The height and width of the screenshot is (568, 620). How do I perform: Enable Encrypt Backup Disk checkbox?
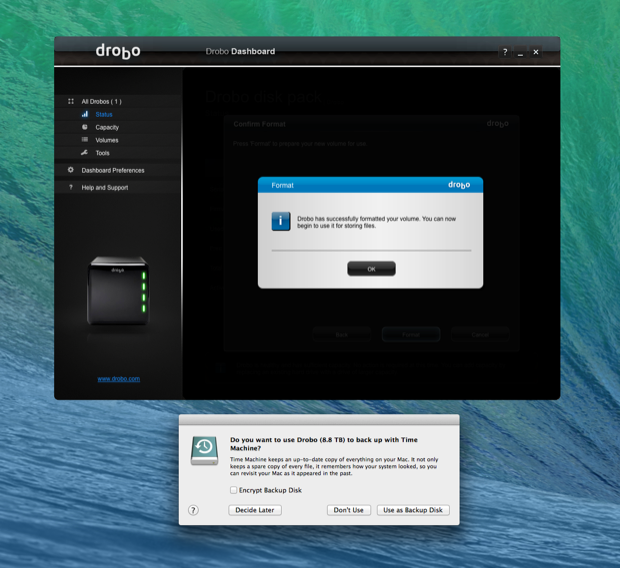click(x=234, y=490)
